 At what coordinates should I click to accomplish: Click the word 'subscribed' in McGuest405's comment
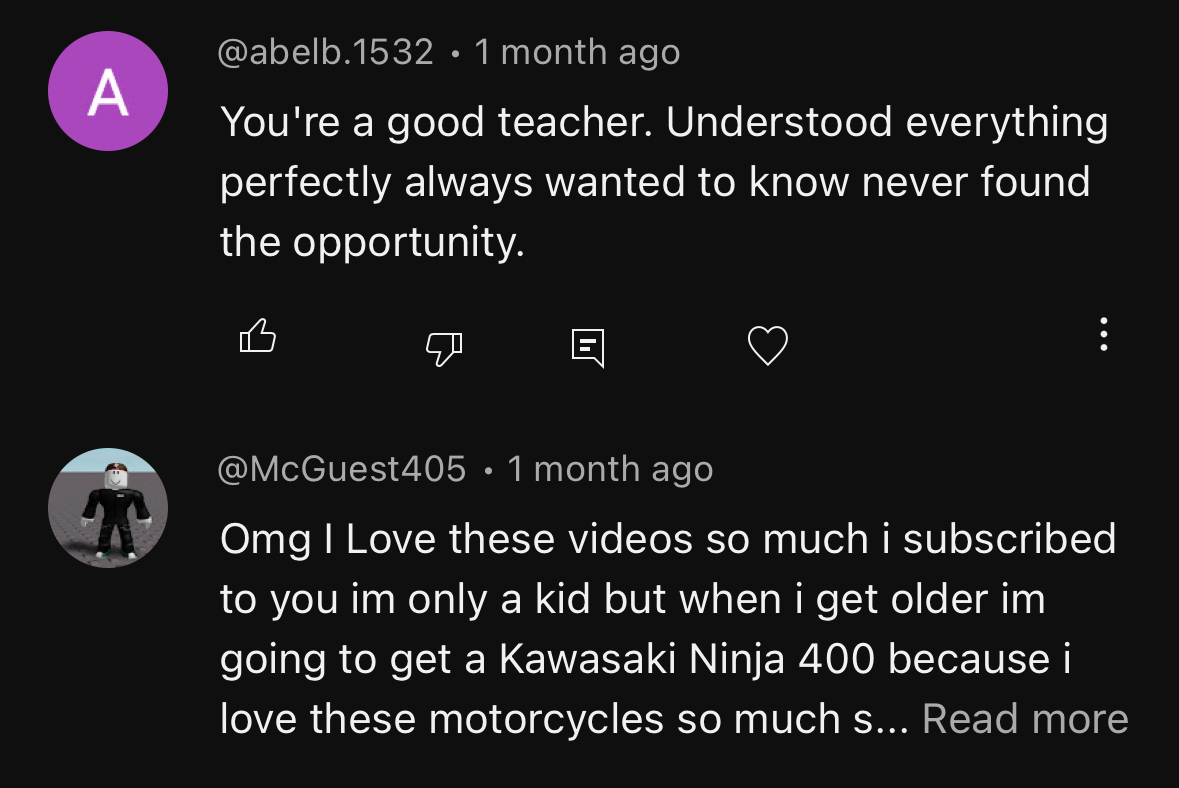click(x=1009, y=539)
